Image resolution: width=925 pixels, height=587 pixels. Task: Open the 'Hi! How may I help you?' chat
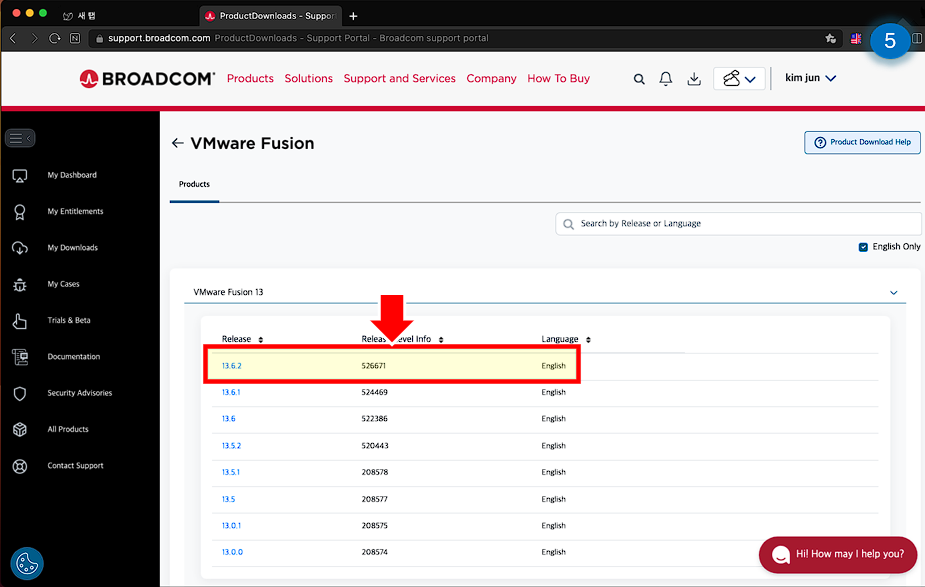838,555
